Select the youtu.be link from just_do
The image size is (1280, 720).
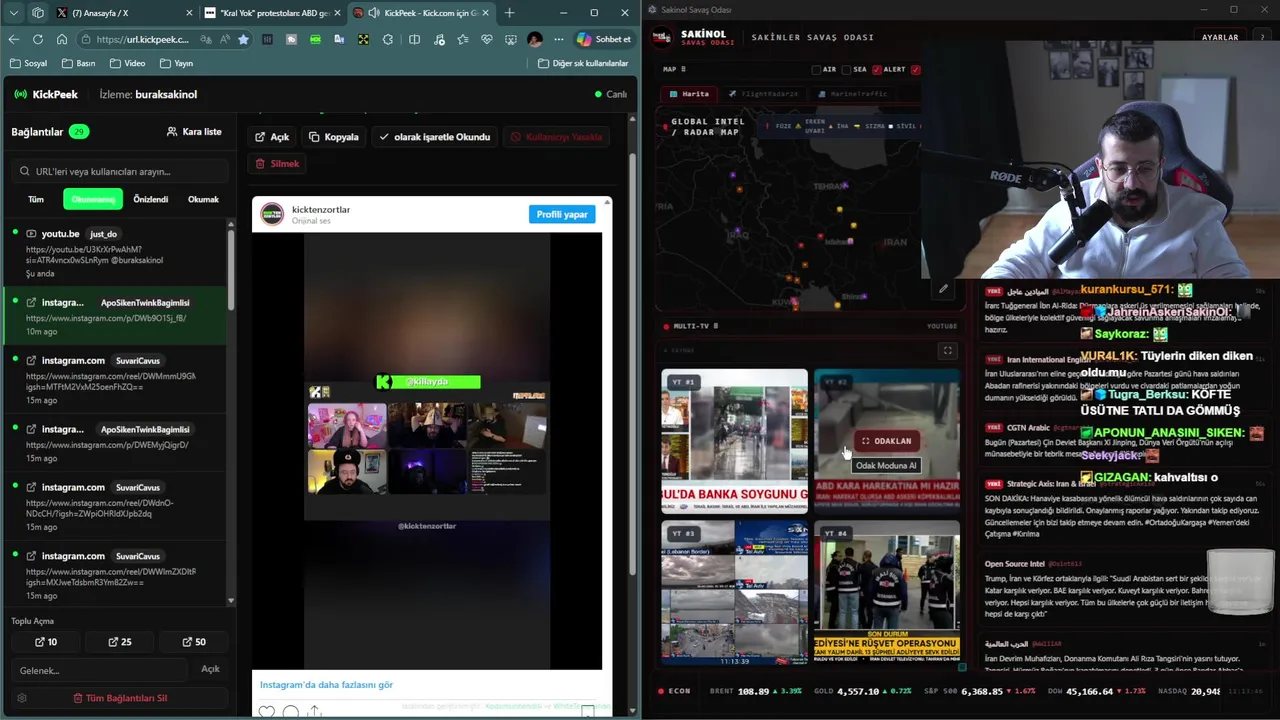[115, 253]
